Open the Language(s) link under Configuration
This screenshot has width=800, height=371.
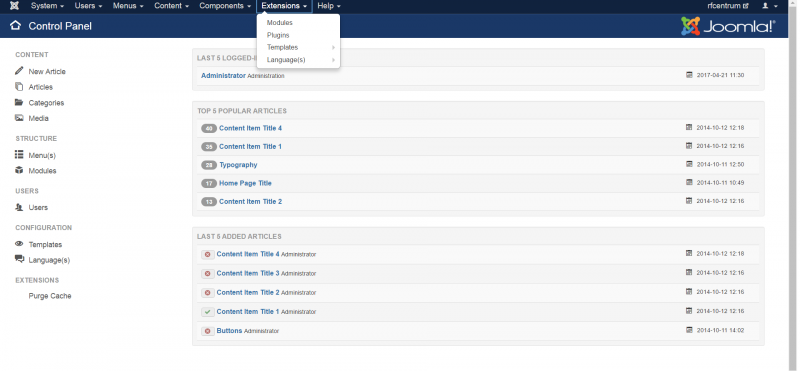coord(49,260)
